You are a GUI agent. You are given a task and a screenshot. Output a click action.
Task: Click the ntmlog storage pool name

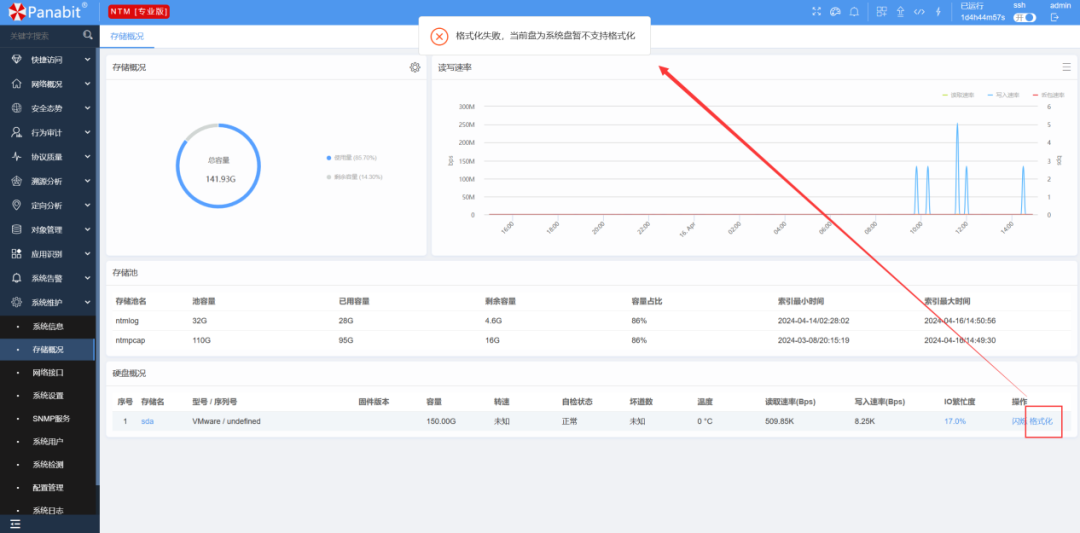(127, 320)
